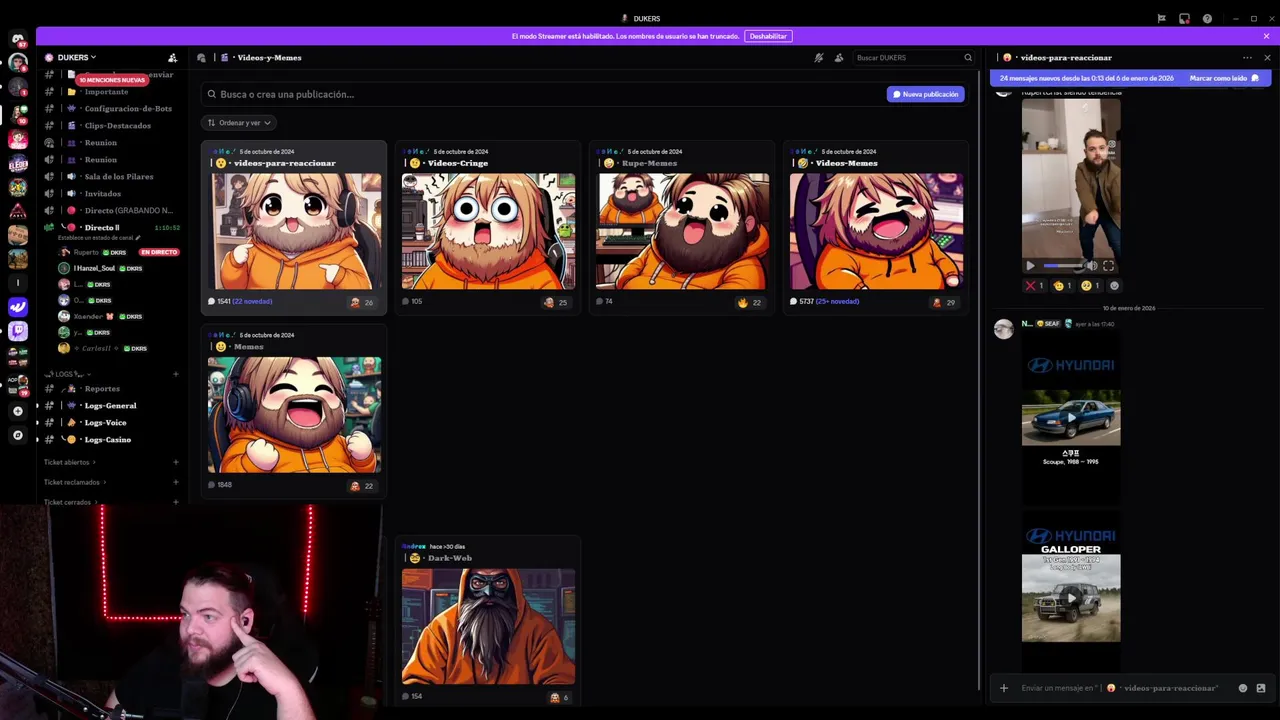Open more options on videos-para-reaccionar thread
This screenshot has height=720, width=1280.
[x=1247, y=58]
